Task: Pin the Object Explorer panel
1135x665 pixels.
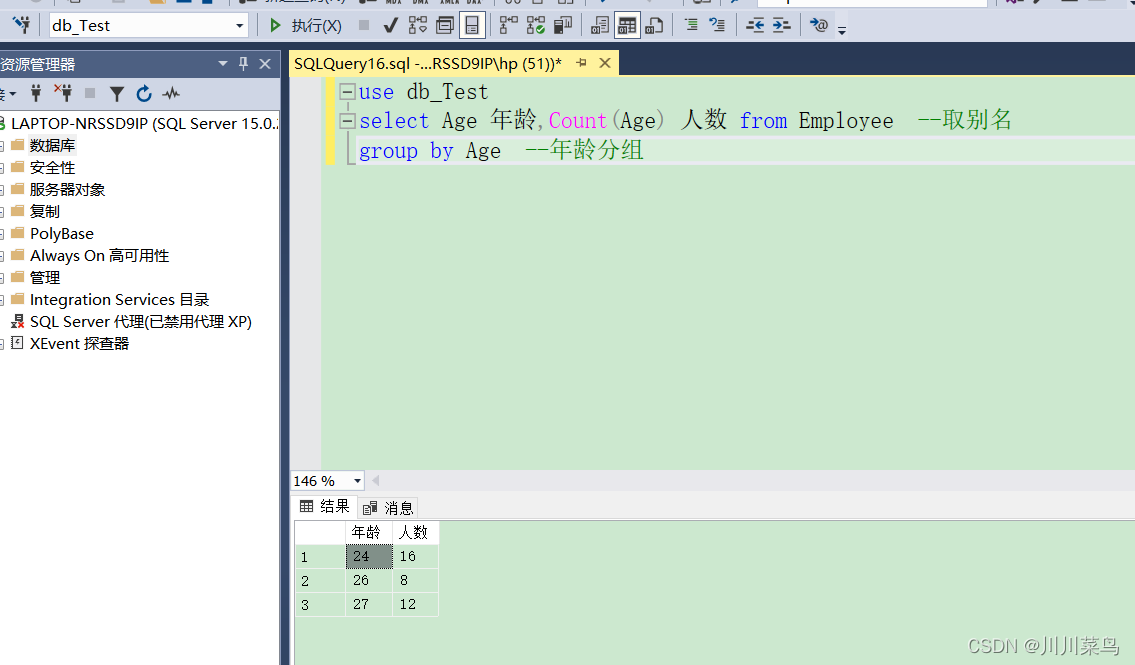Action: coord(243,64)
